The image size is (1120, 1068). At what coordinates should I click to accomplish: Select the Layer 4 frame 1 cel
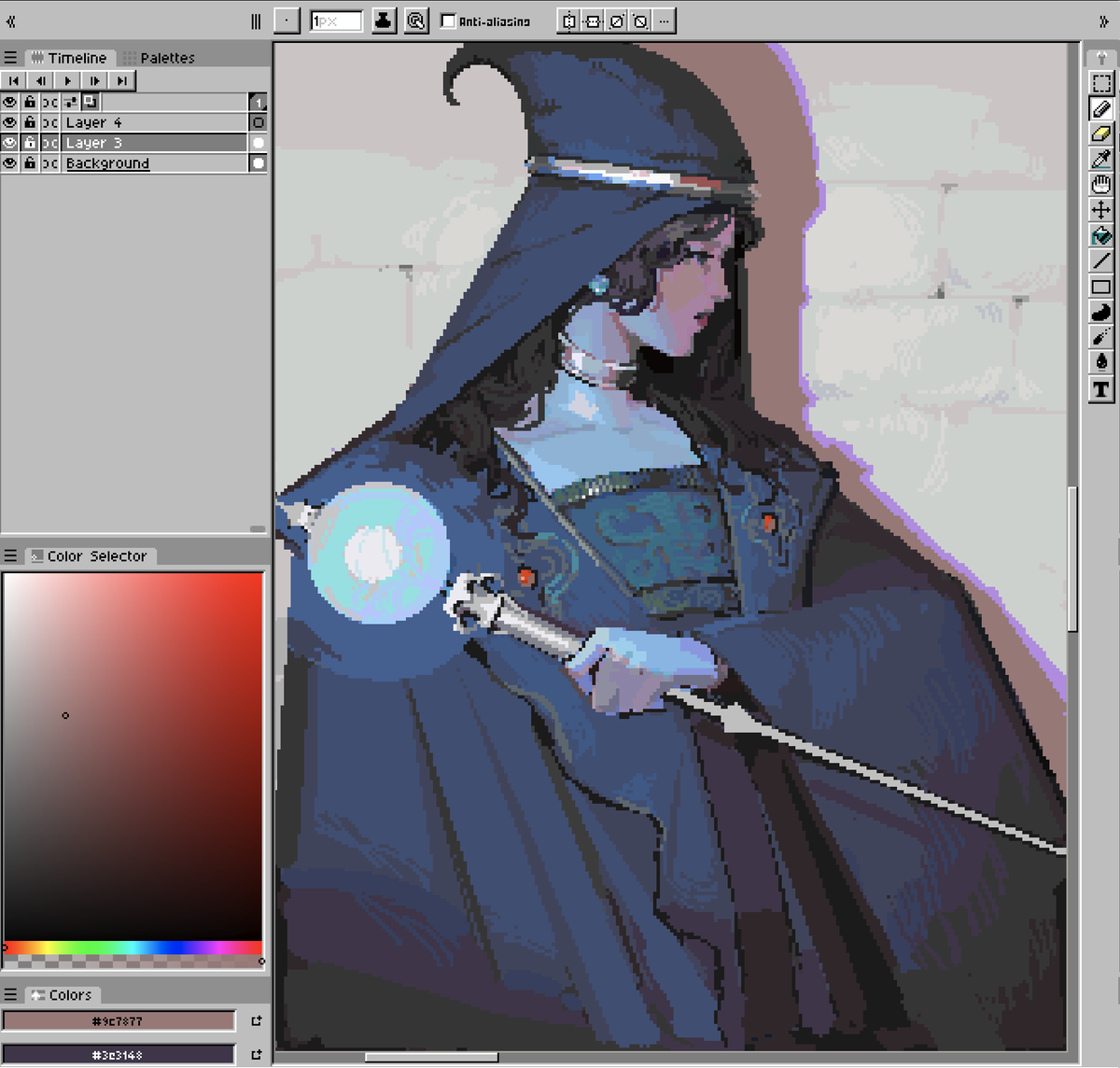coord(259,122)
